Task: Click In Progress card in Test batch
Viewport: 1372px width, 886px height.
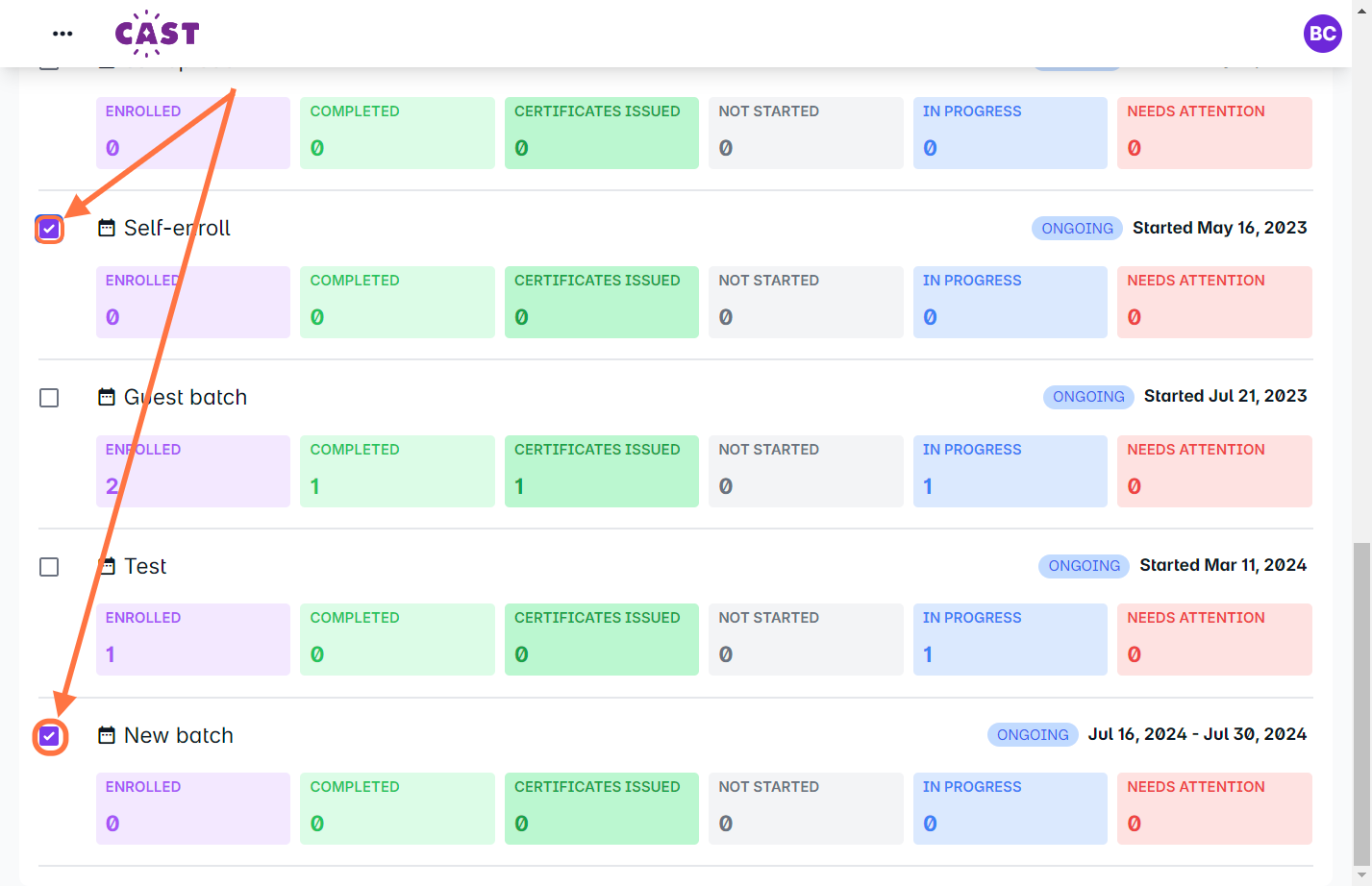Action: (1010, 639)
